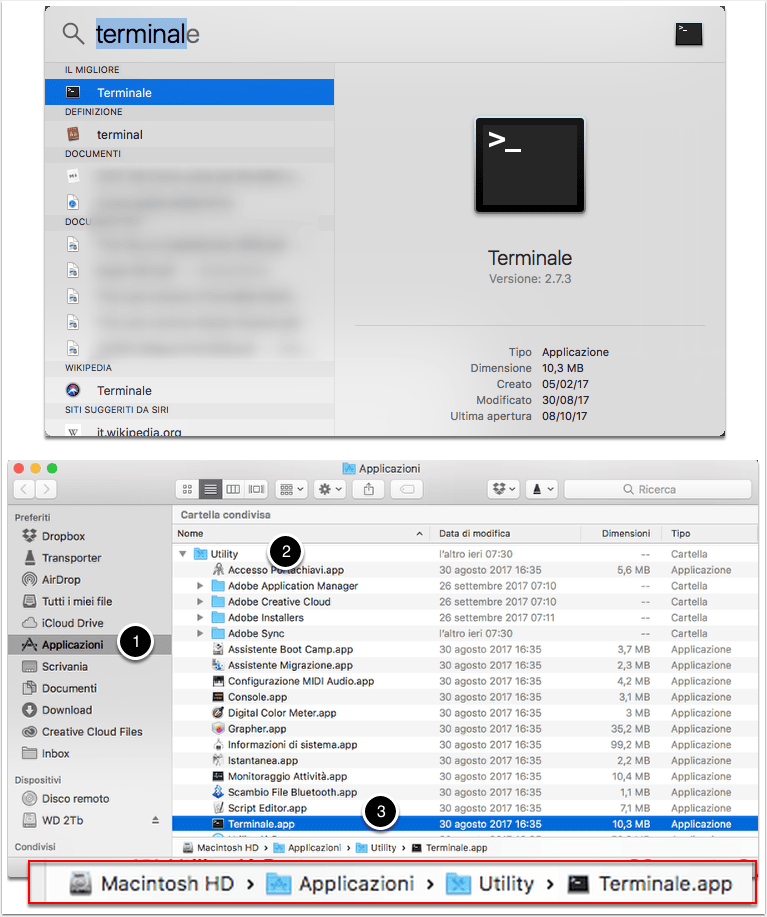Select Applicazioni in the sidebar
767x917 pixels.
90,644
